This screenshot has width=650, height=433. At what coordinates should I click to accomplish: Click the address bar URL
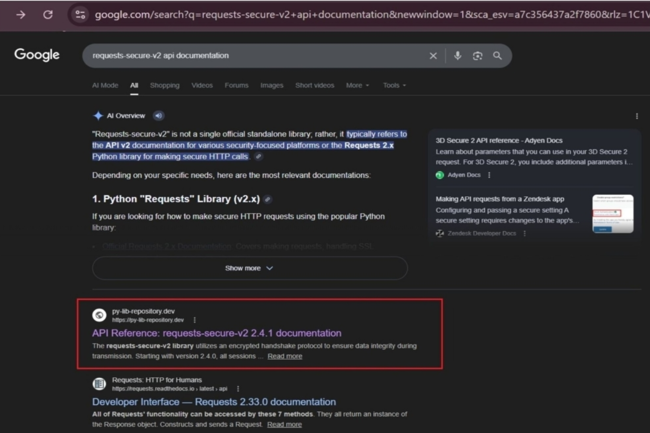pos(371,15)
